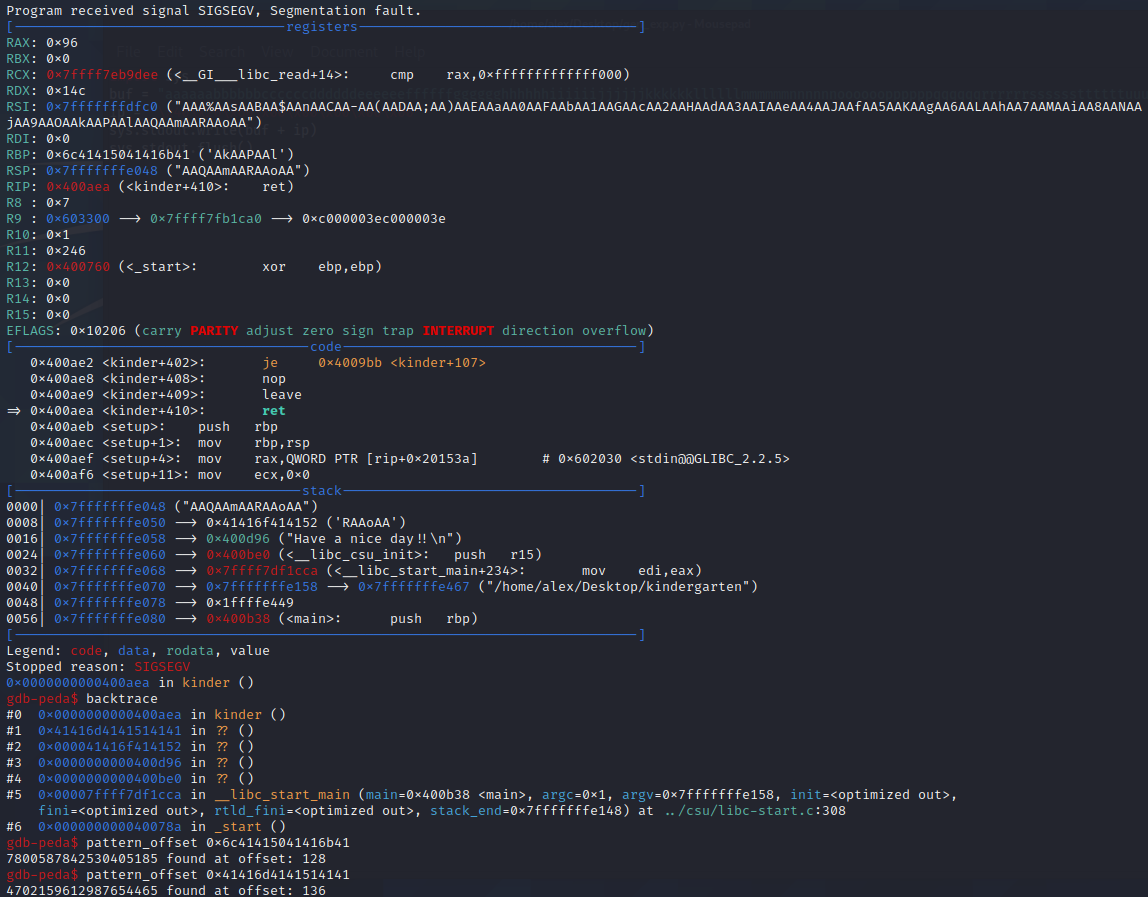Select the RDX value 0x14c
1148x897 pixels.
tap(66, 91)
